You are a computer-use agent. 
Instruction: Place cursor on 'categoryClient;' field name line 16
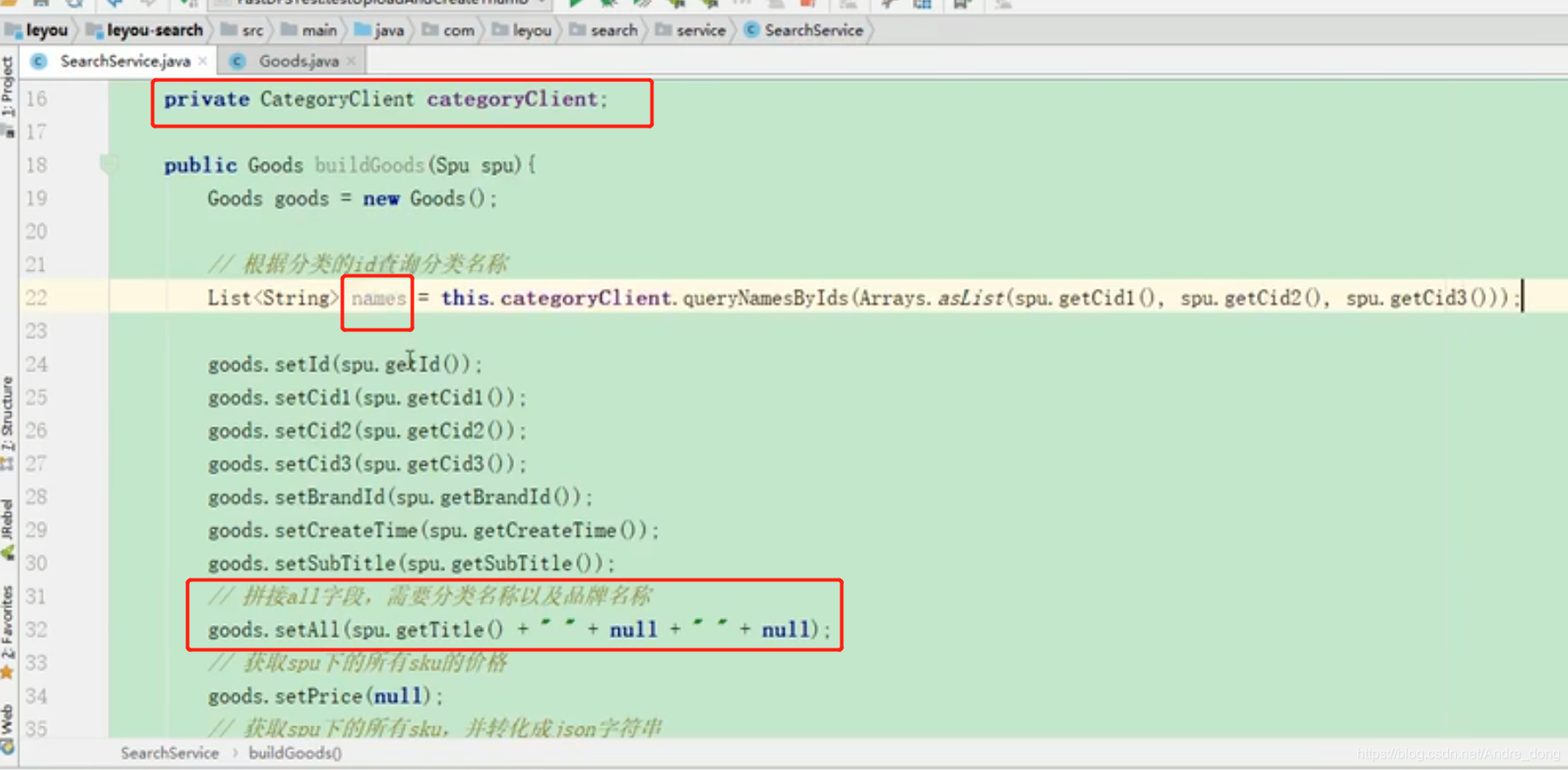517,99
